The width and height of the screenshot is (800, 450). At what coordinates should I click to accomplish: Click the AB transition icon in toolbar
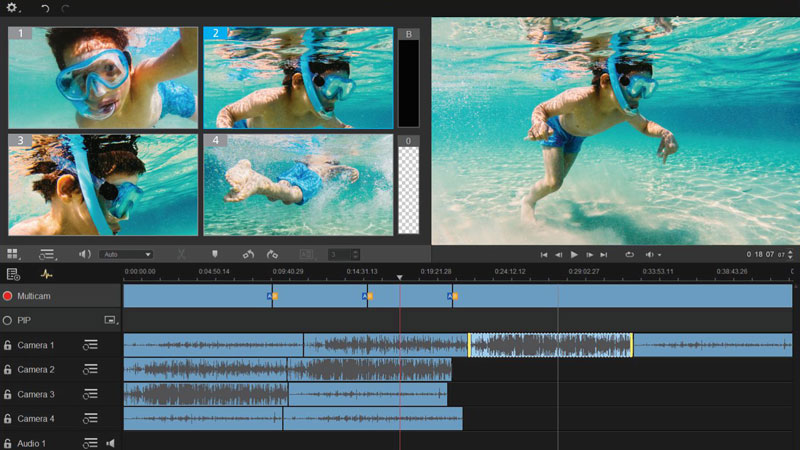tap(307, 254)
